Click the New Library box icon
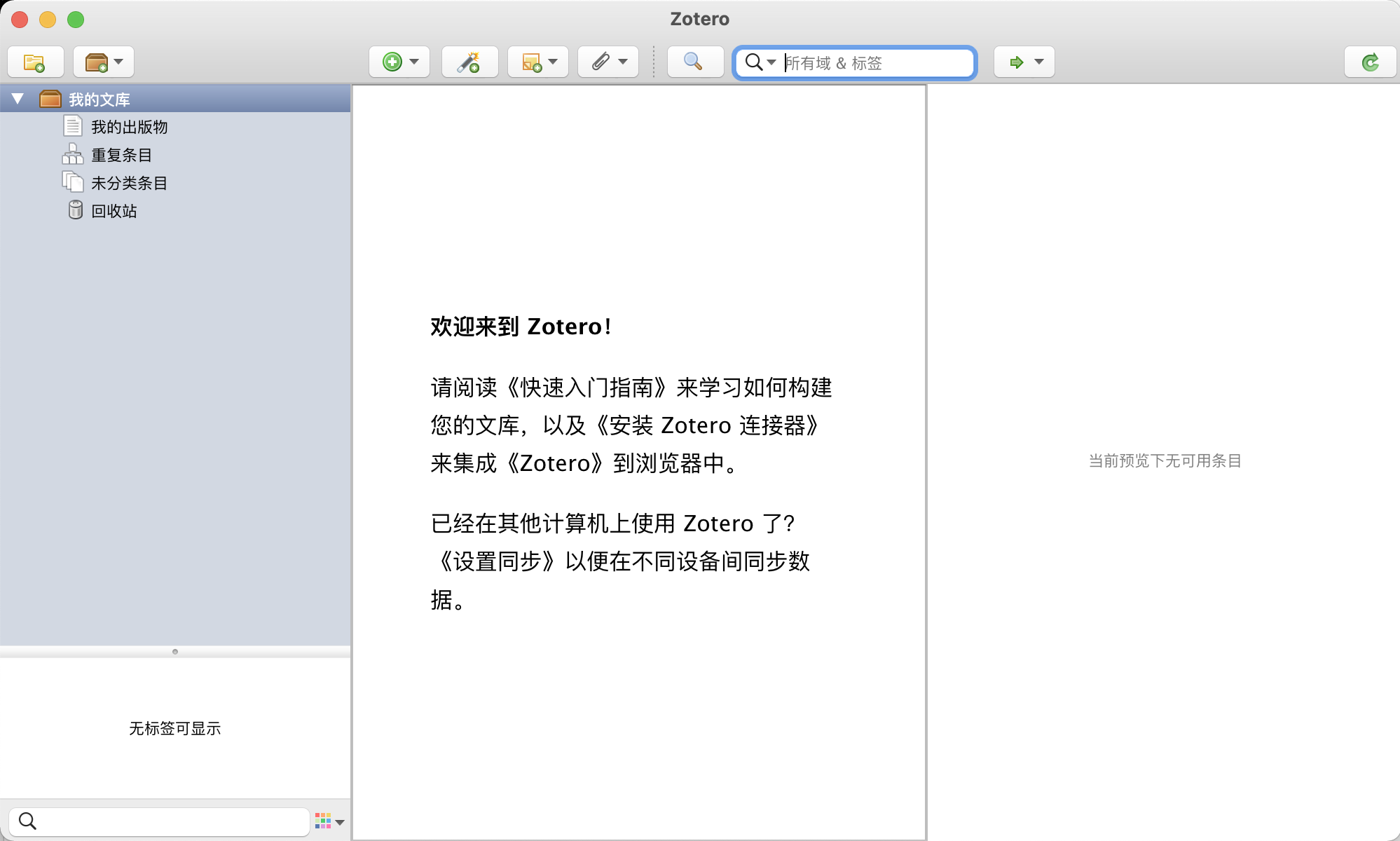This screenshot has width=1400, height=841. coord(97,62)
